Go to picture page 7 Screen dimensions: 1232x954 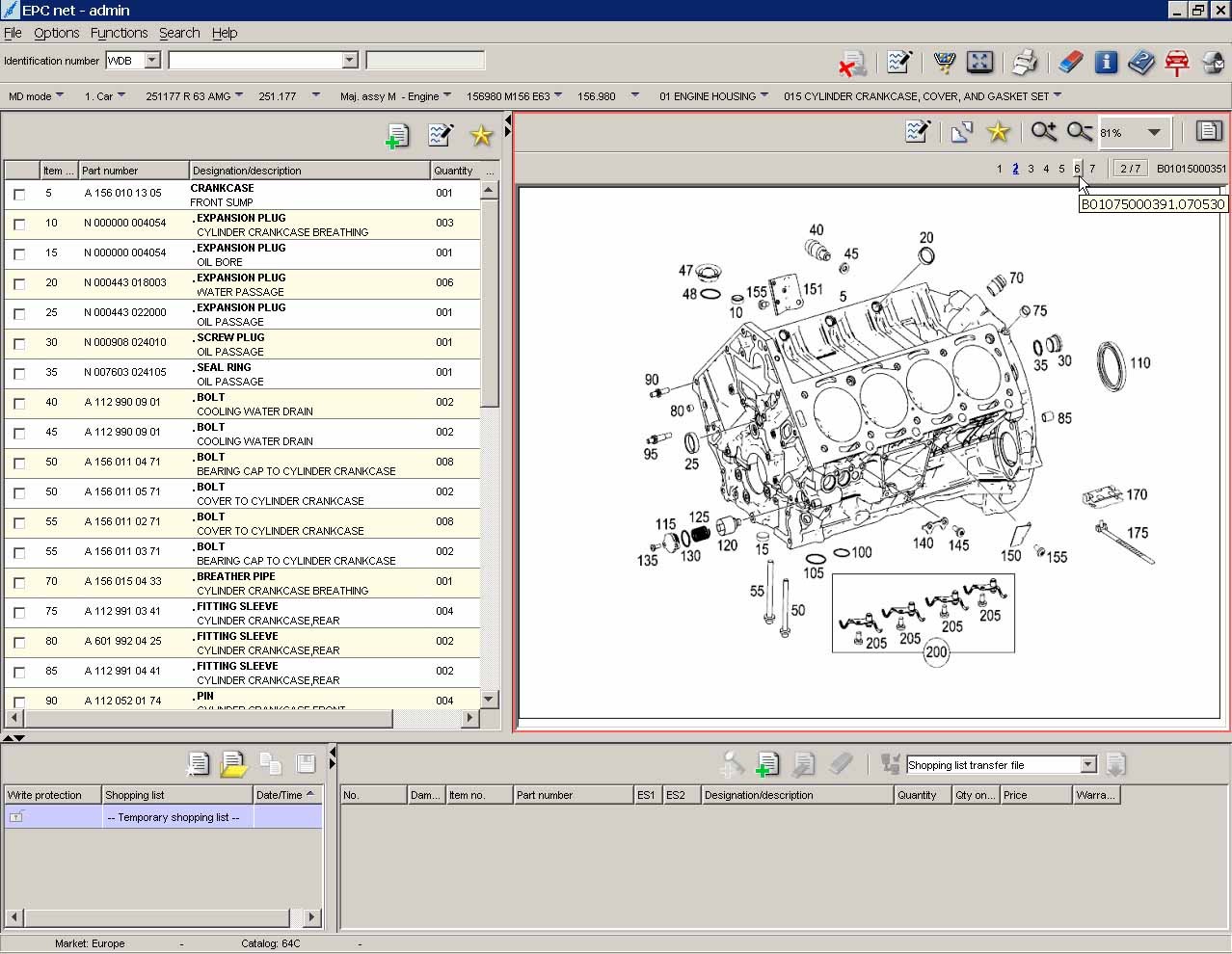click(1092, 169)
